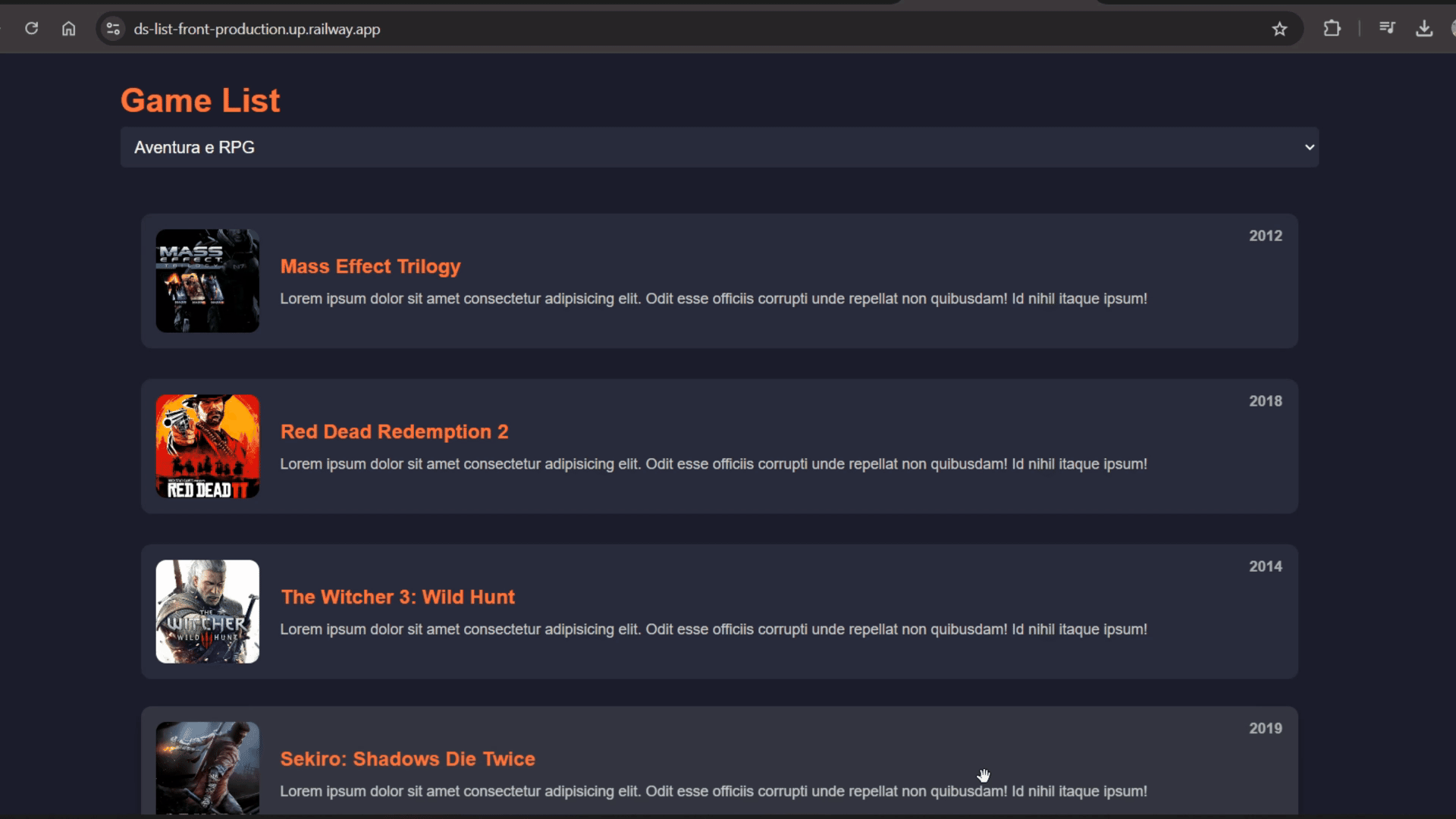The image size is (1456, 819).
Task: Open site information icon in address bar
Action: (x=113, y=29)
